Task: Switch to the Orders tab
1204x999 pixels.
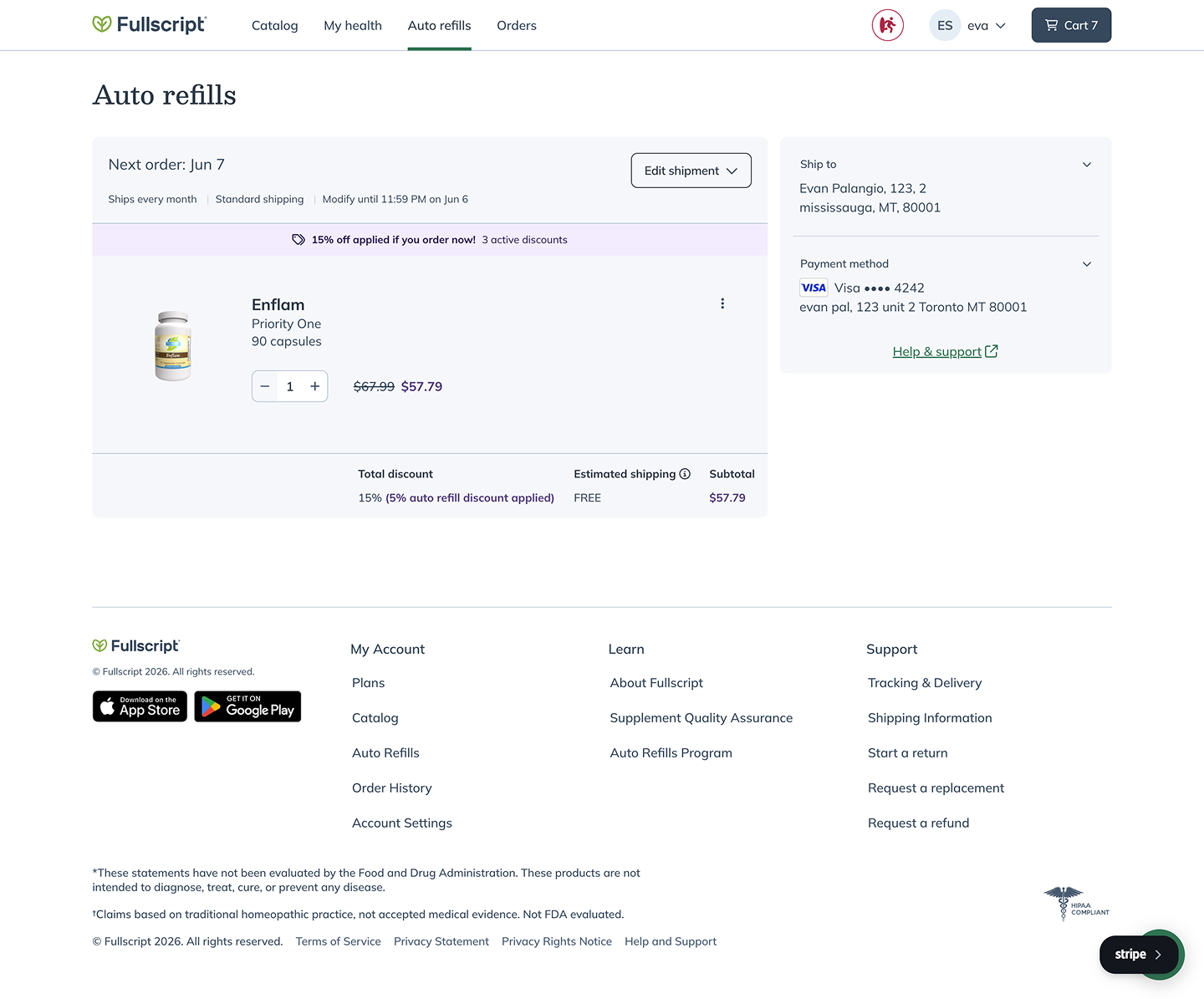Action: tap(517, 25)
